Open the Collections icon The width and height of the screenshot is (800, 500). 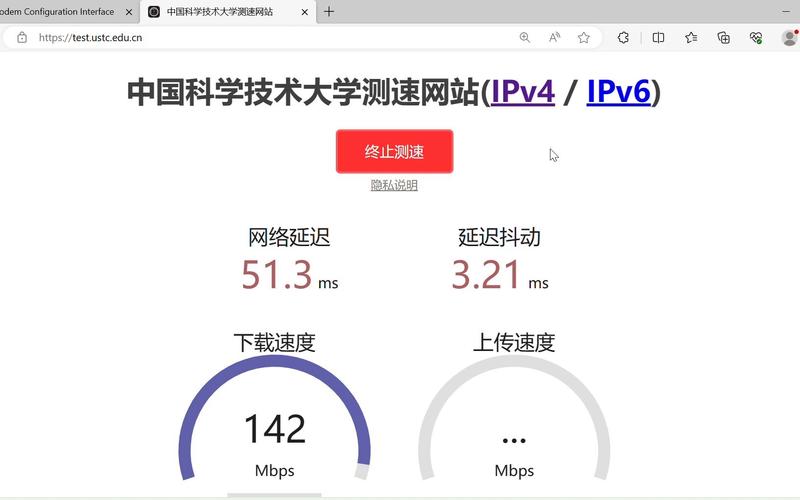pyautogui.click(x=723, y=37)
